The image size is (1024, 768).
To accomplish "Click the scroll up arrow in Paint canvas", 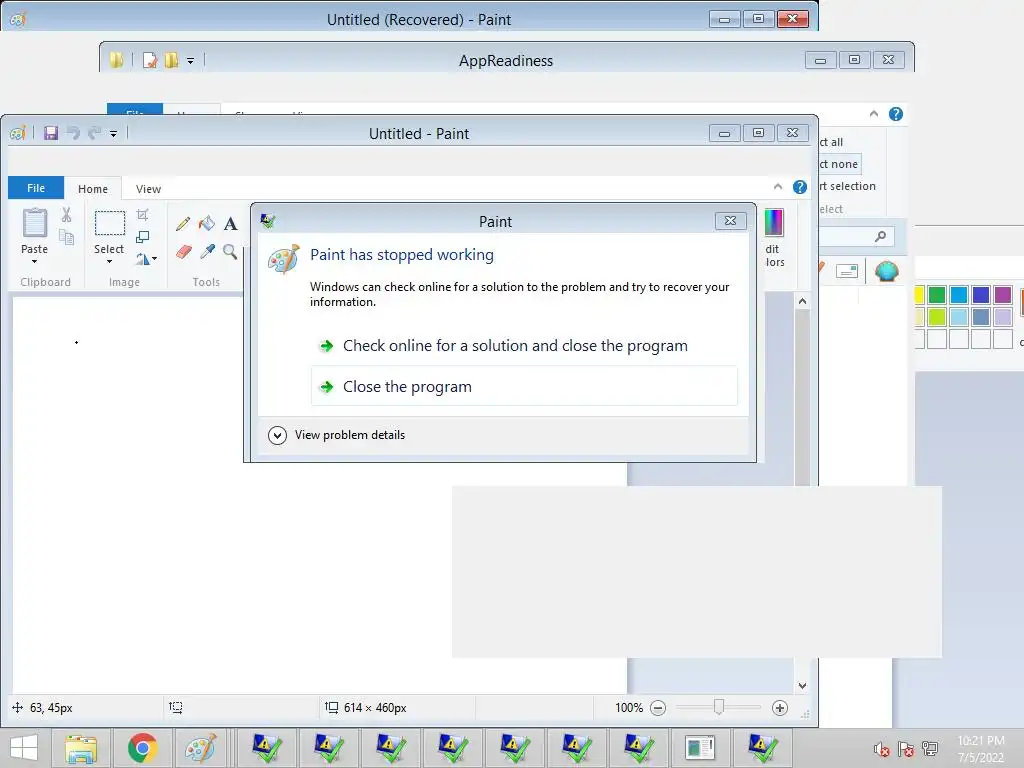I will click(803, 301).
